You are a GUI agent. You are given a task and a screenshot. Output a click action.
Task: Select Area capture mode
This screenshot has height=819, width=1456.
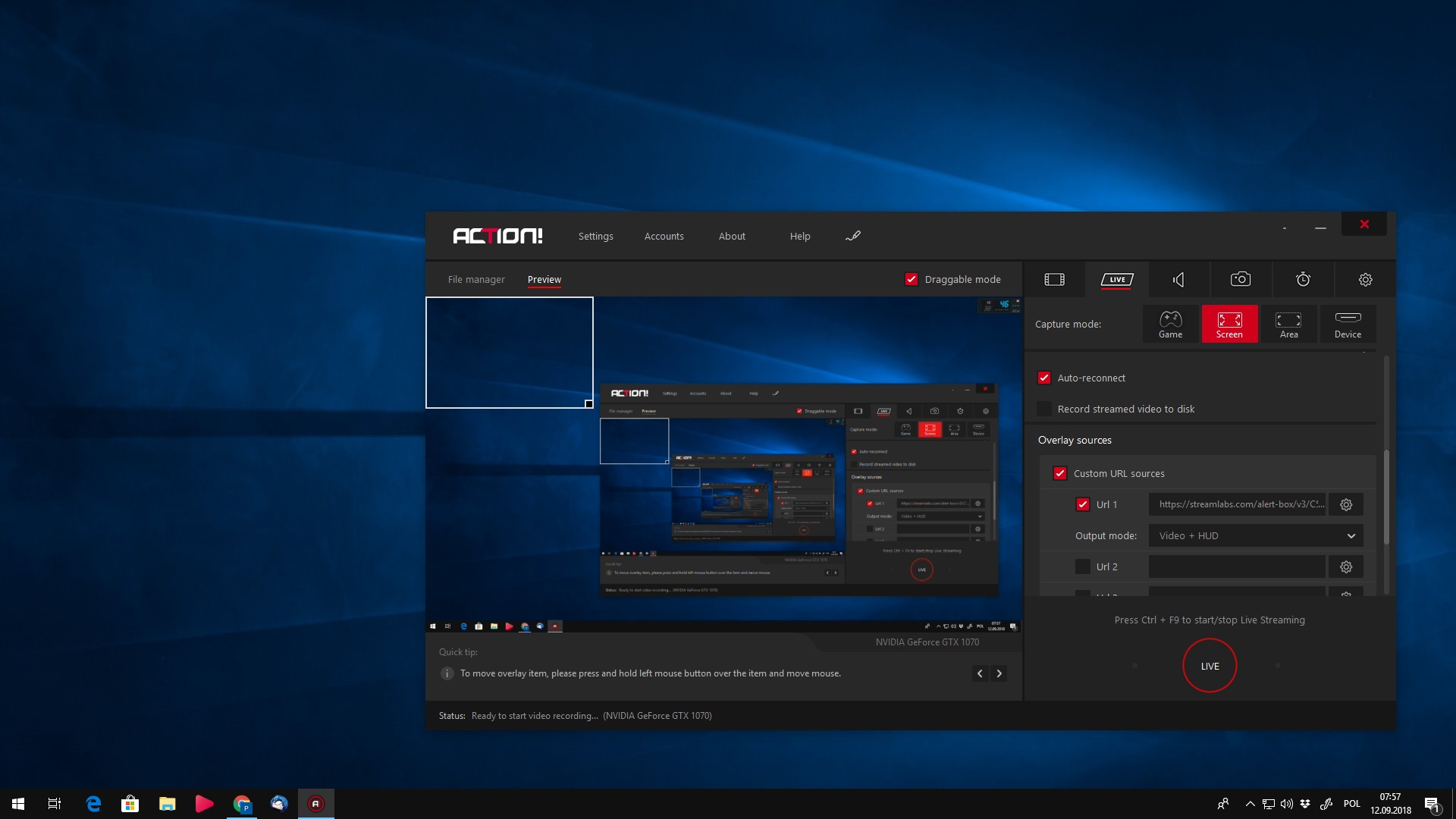point(1288,325)
